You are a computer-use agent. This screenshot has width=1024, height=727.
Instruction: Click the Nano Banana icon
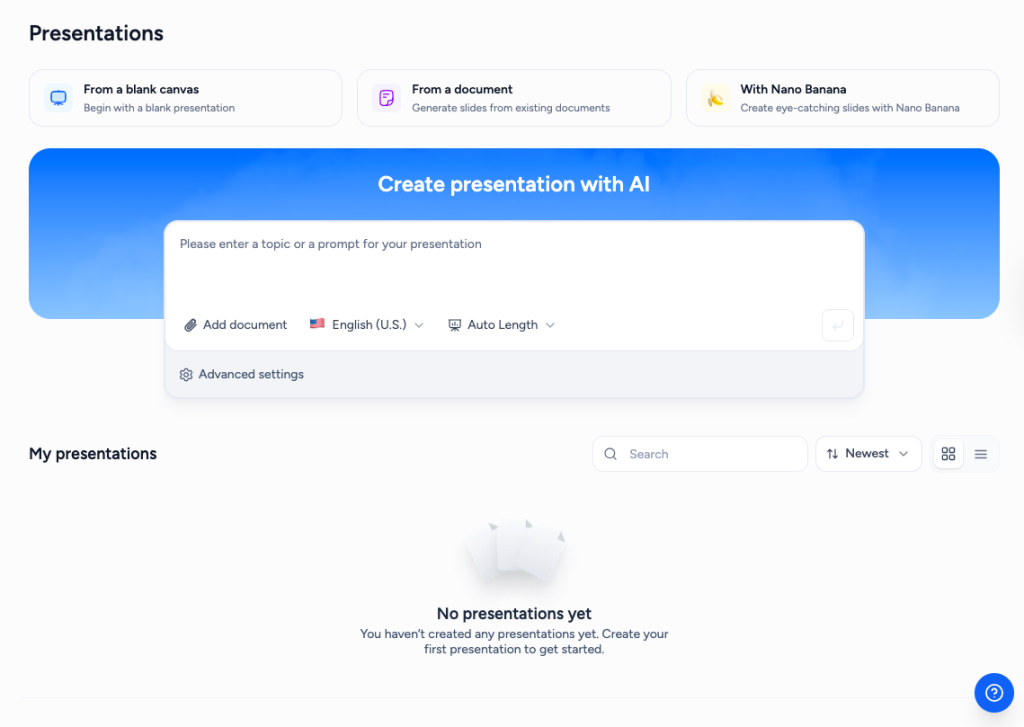pos(715,98)
